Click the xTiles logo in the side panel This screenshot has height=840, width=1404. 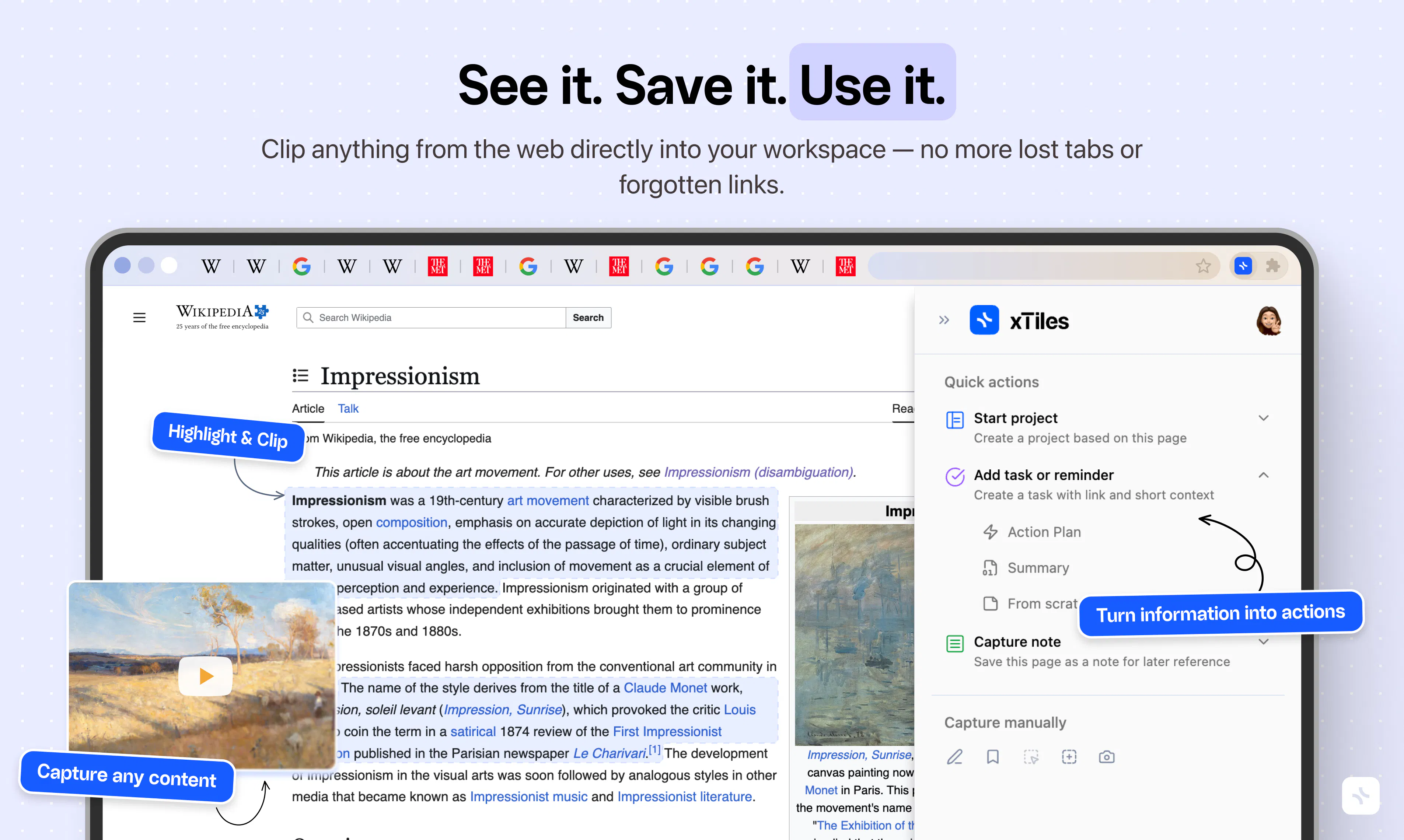coord(984,320)
